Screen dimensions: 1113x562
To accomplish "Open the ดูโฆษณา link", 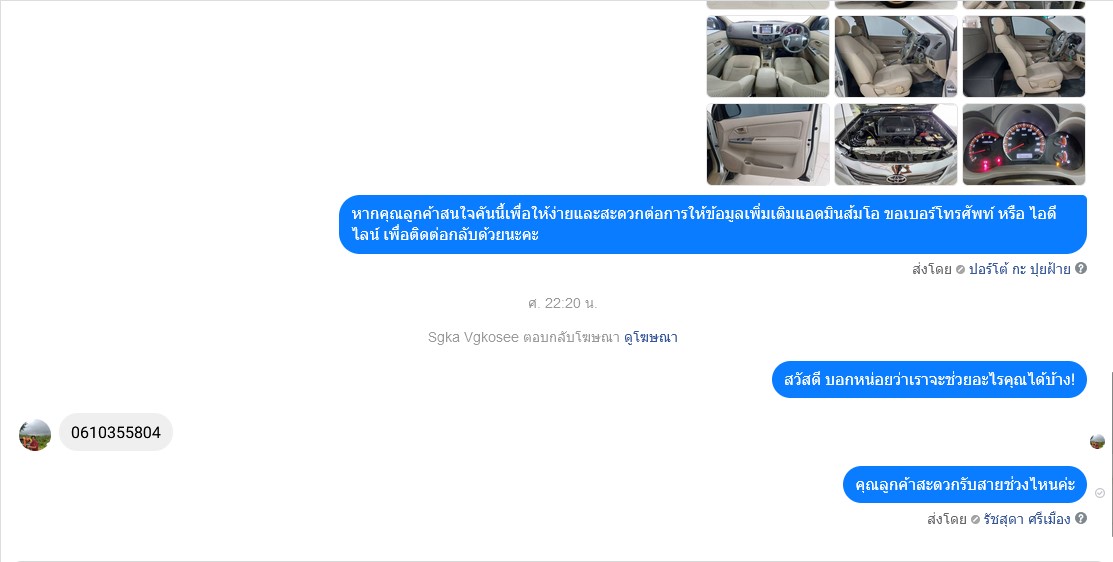I will [x=650, y=338].
